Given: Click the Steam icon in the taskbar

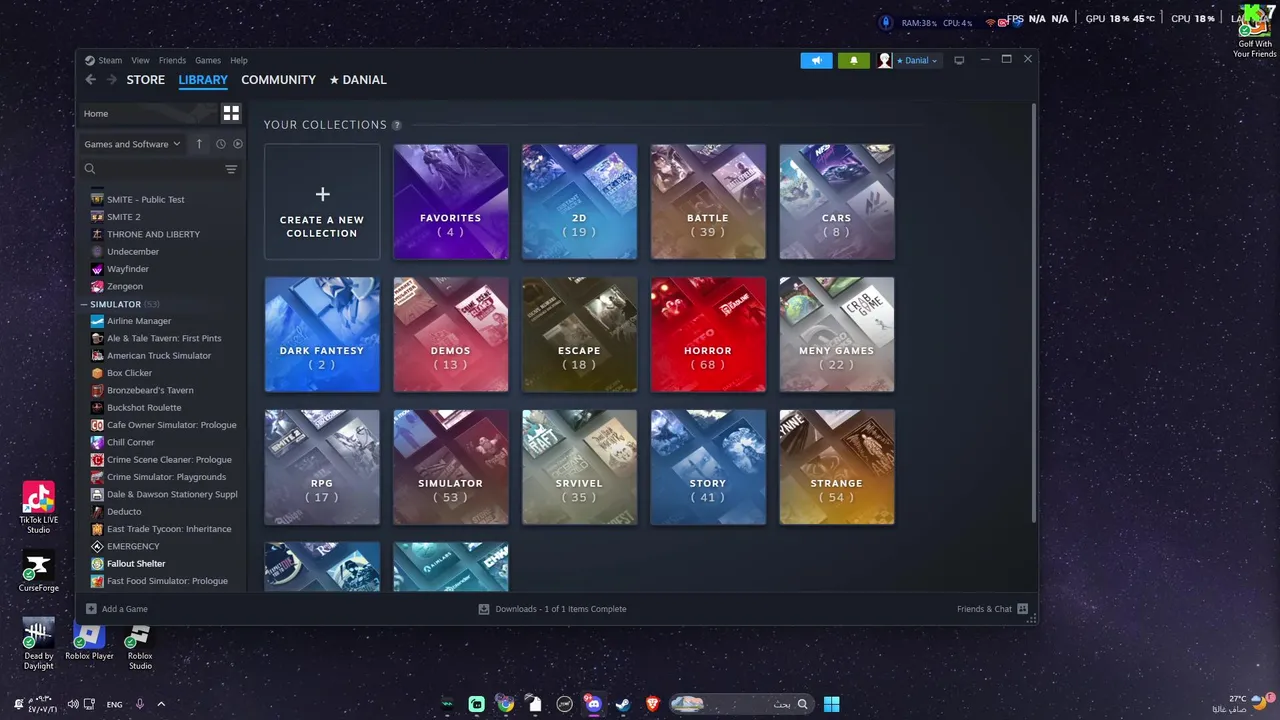Looking at the screenshot, I should coord(623,704).
